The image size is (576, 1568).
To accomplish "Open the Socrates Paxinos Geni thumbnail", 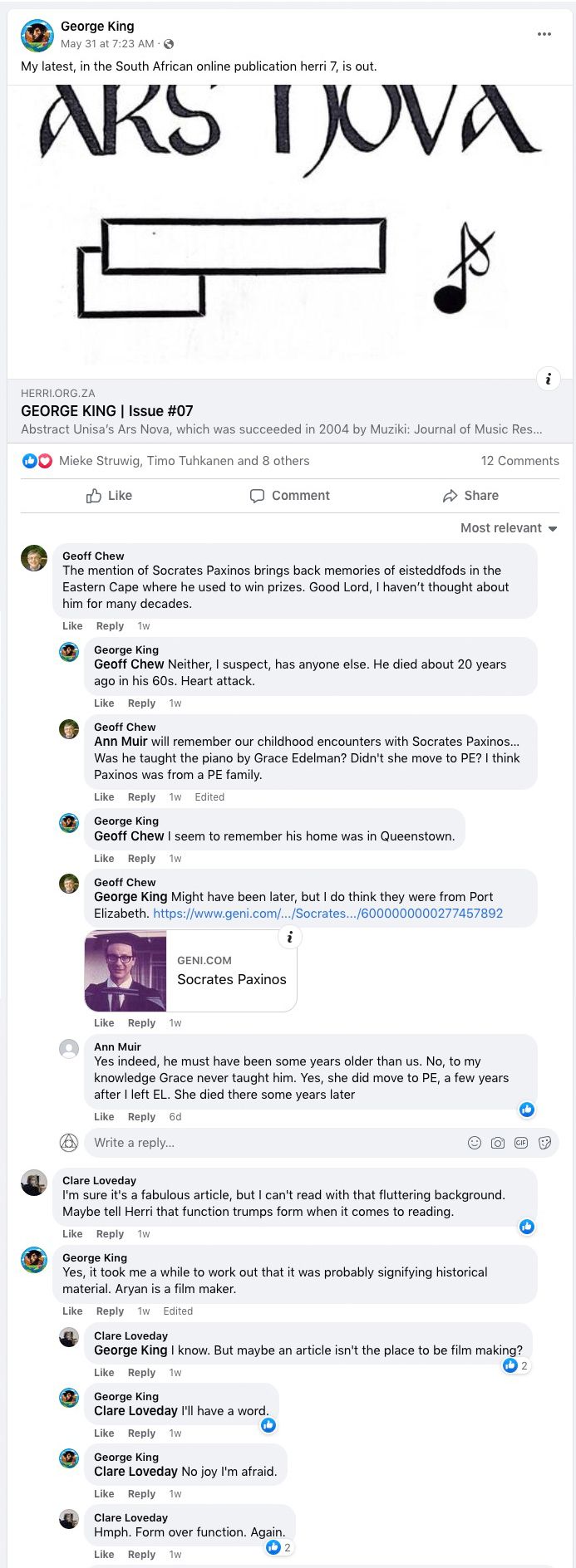I will (x=126, y=971).
